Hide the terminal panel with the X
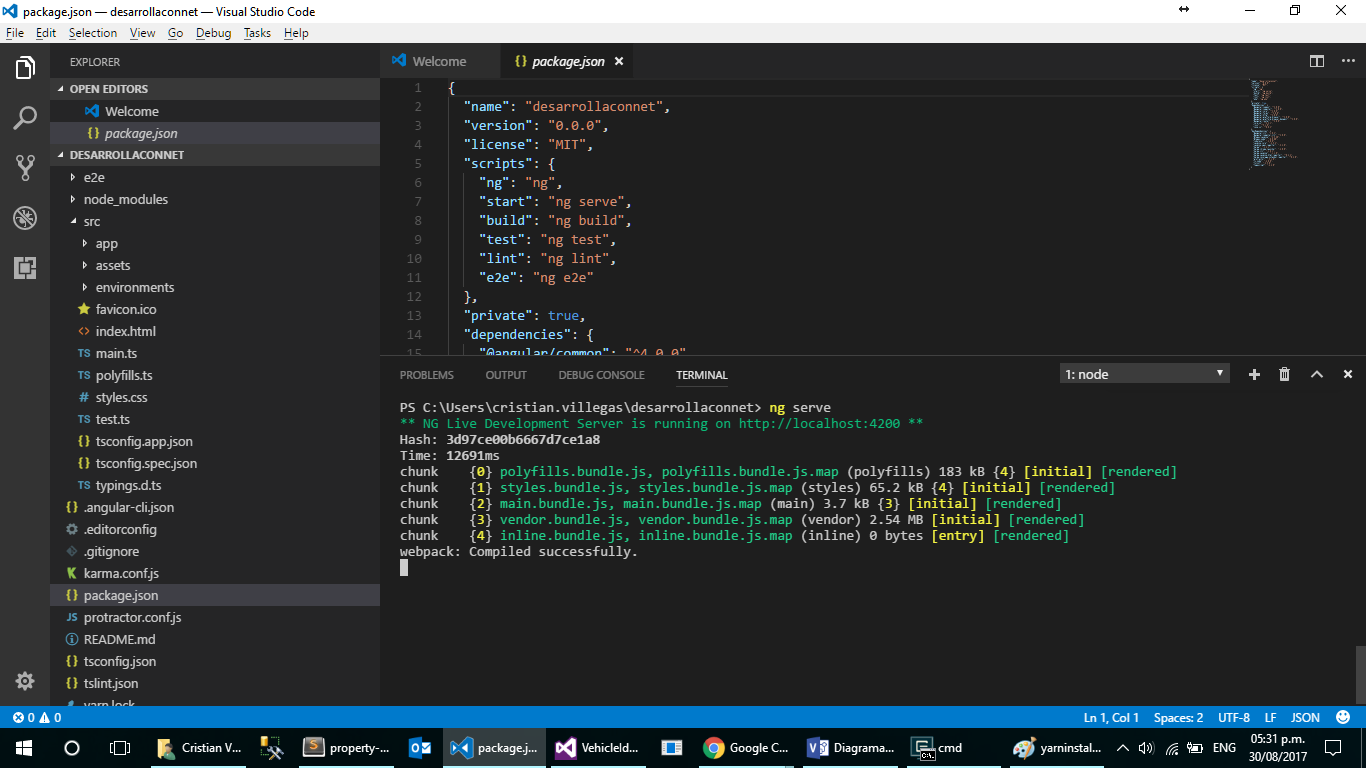 tap(1347, 374)
